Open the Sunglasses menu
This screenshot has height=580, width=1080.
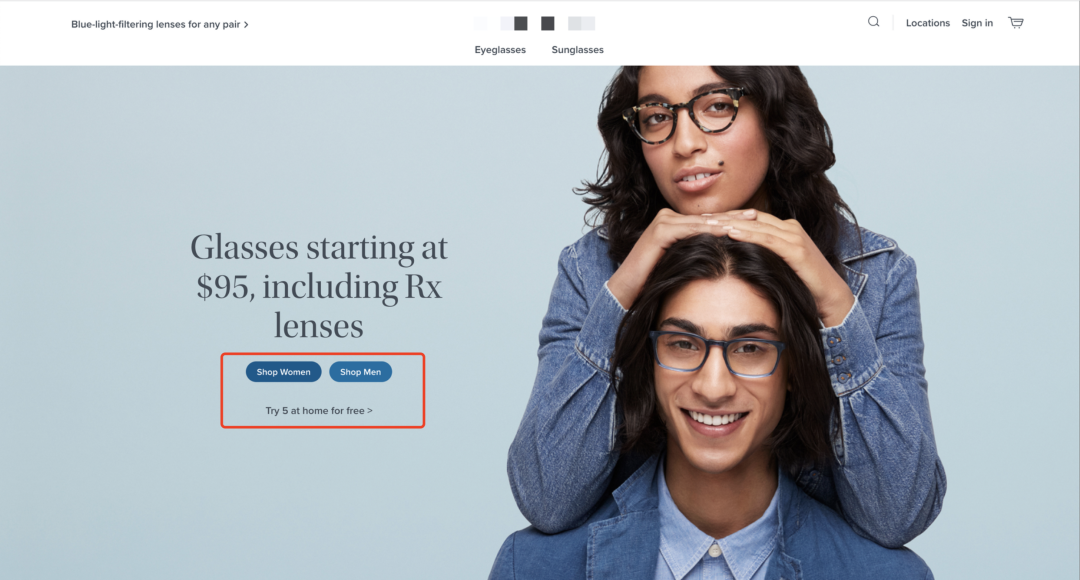click(x=577, y=50)
